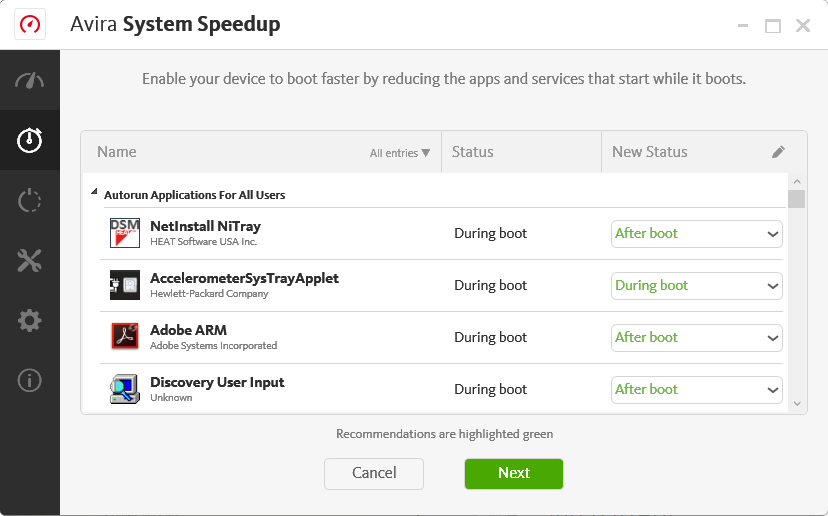Click HEAT Software USA Inc. publisher text
Viewport: 828px width, 516px height.
[203, 242]
